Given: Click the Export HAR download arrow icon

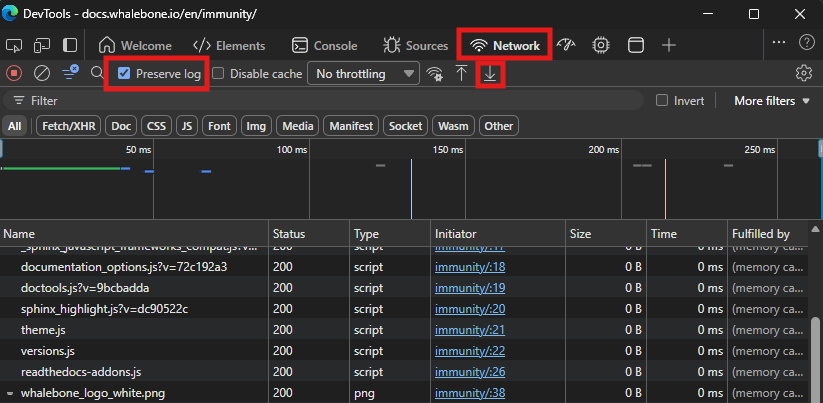Looking at the screenshot, I should (x=490, y=74).
